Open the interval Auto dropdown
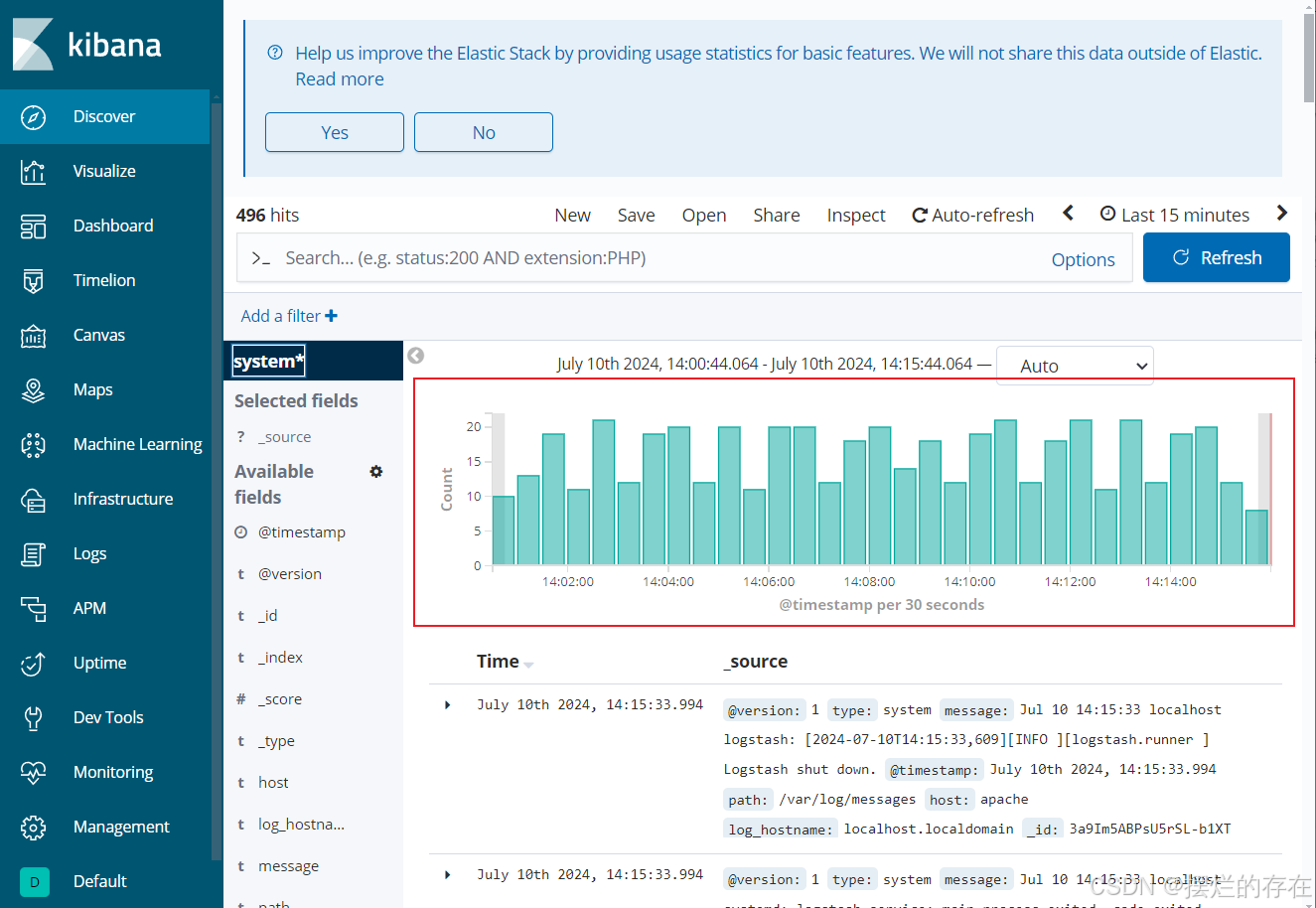 coord(1075,366)
